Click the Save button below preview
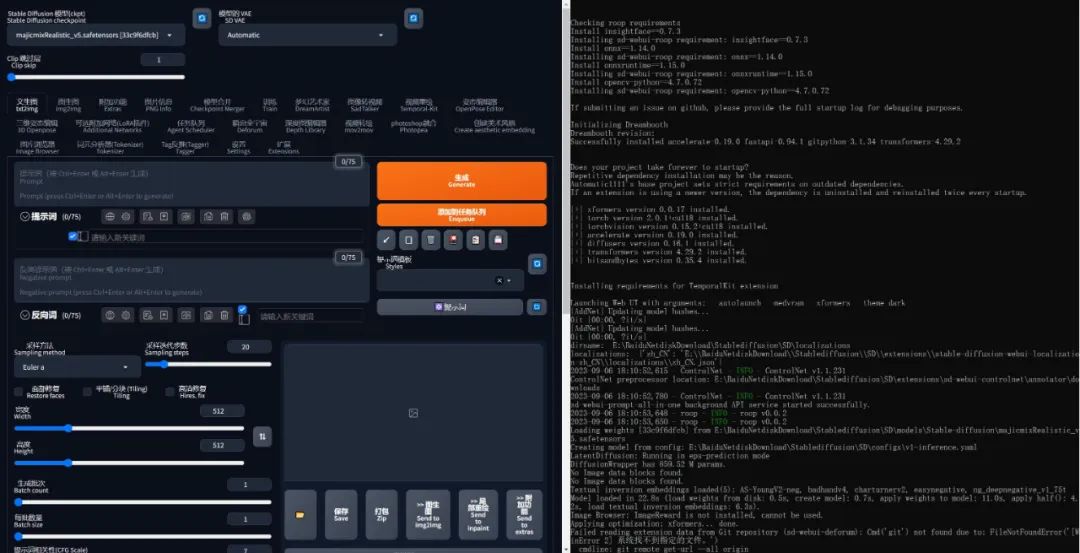This screenshot has height=553, width=1080. (341, 514)
